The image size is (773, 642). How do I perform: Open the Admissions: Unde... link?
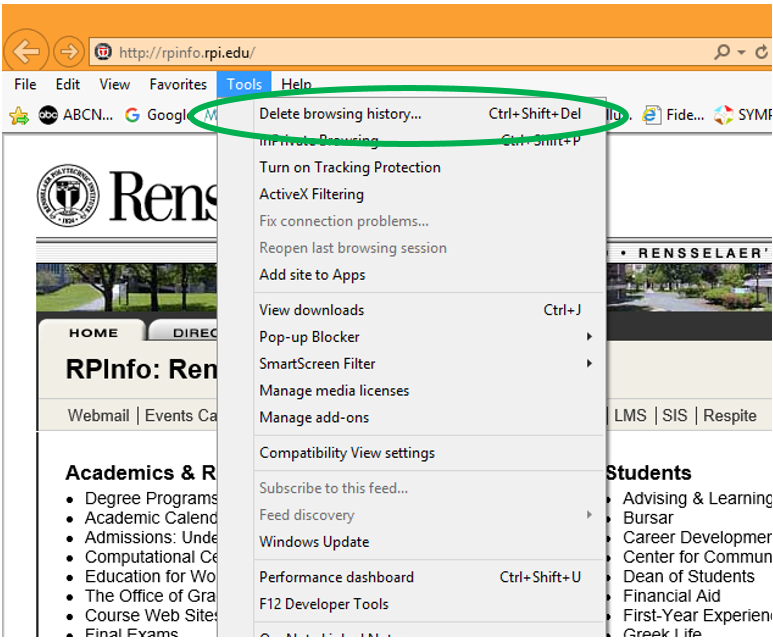pyautogui.click(x=151, y=537)
